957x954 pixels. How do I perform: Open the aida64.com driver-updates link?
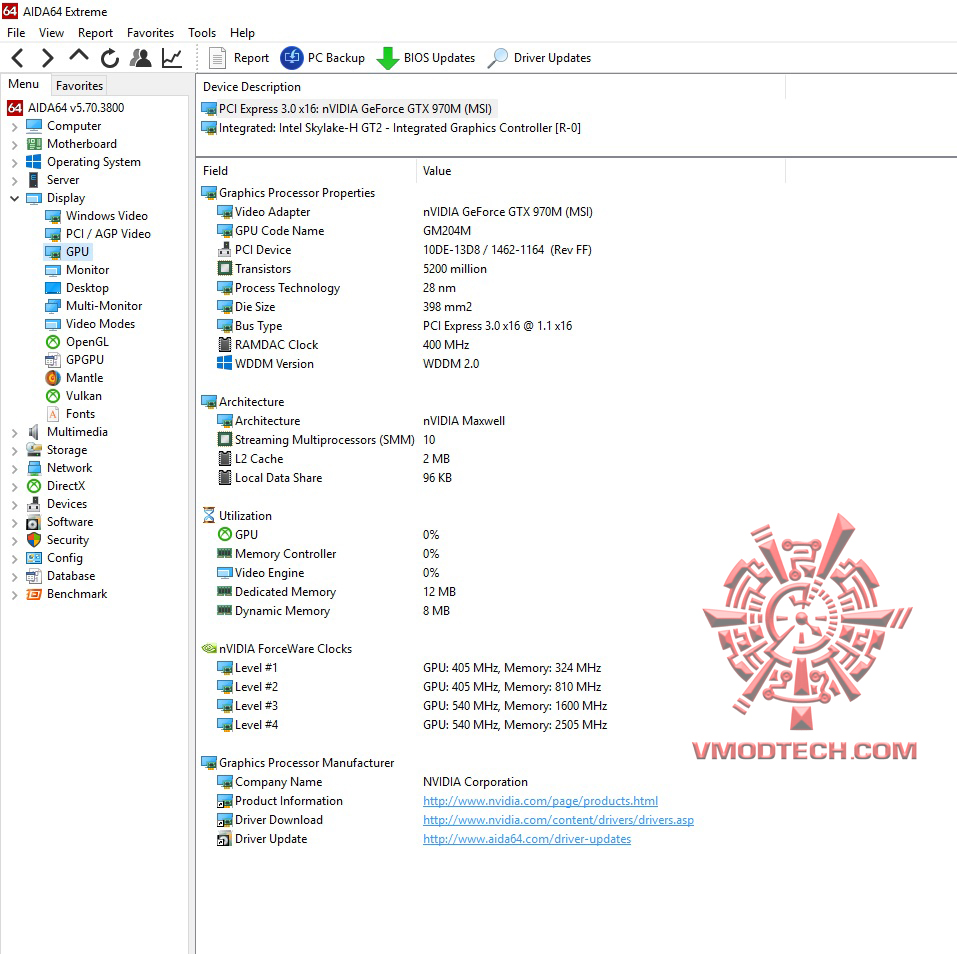(527, 839)
